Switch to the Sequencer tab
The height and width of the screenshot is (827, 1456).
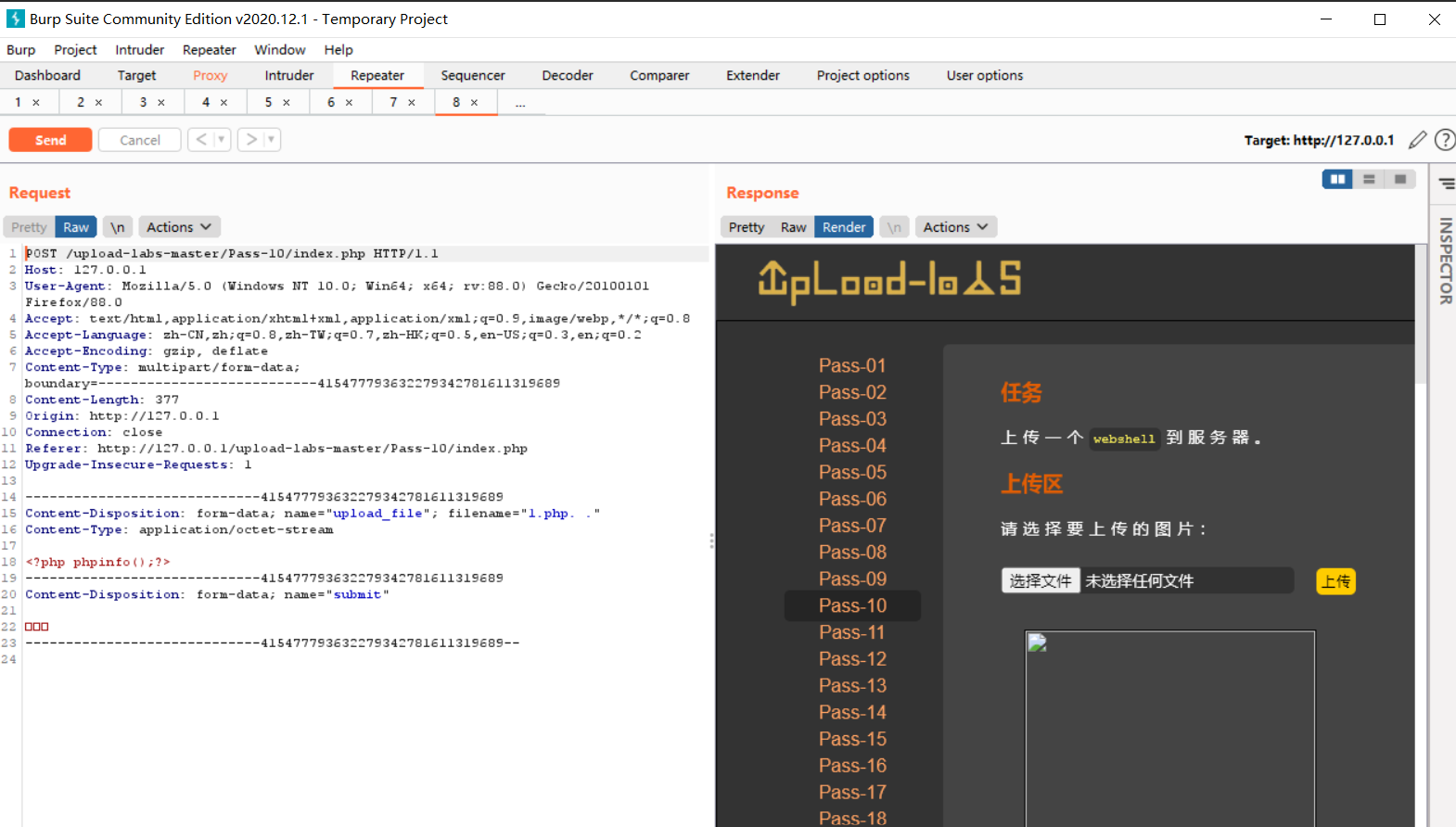[473, 76]
